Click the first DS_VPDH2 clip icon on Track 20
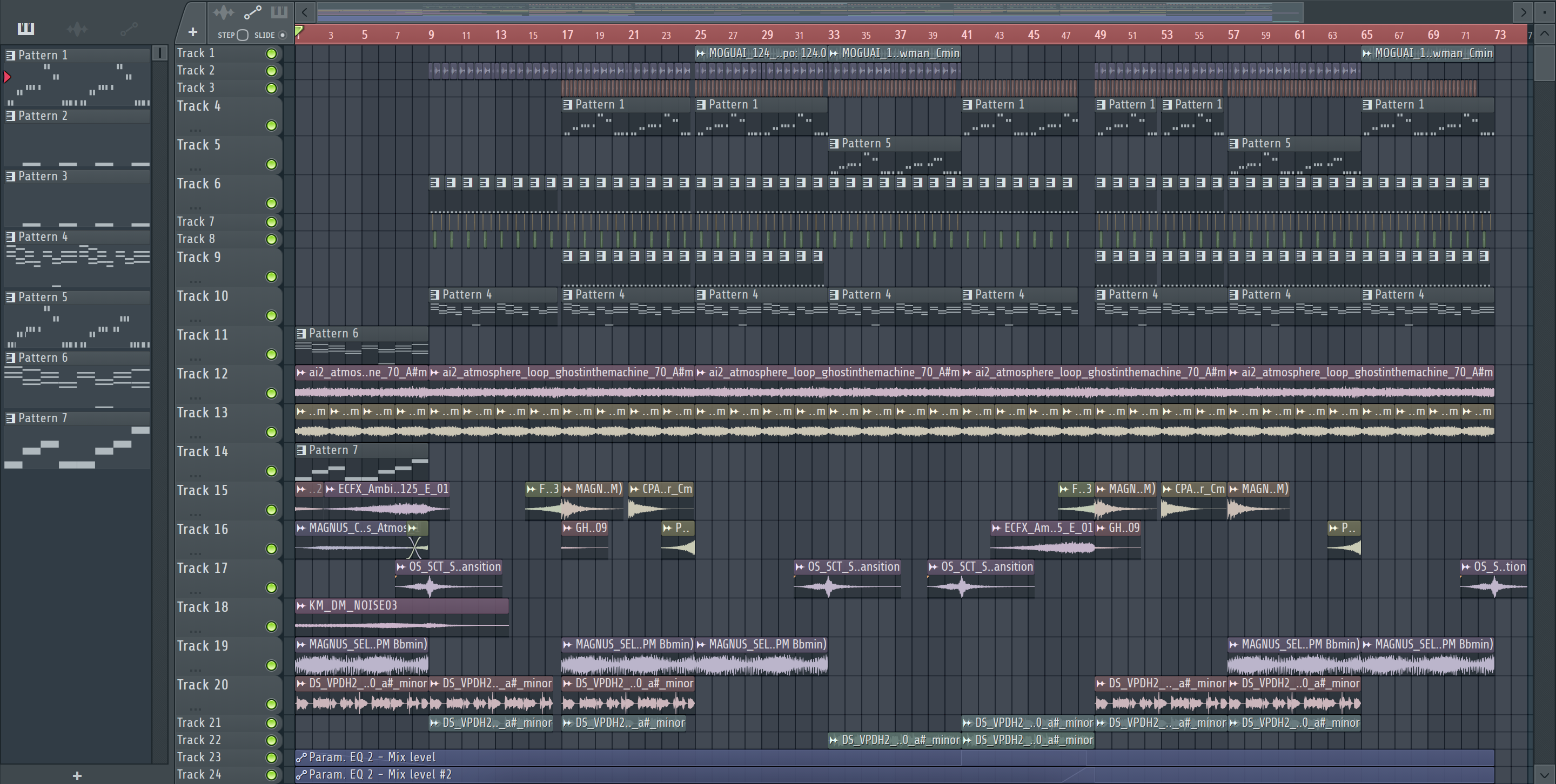This screenshot has width=1556, height=784. (x=301, y=684)
